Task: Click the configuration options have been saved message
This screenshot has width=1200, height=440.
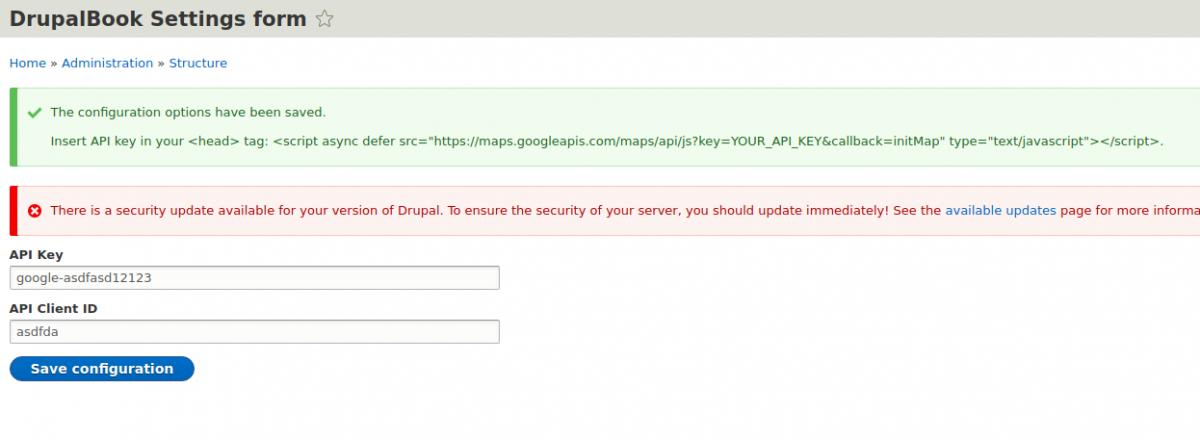Action: 188,113
